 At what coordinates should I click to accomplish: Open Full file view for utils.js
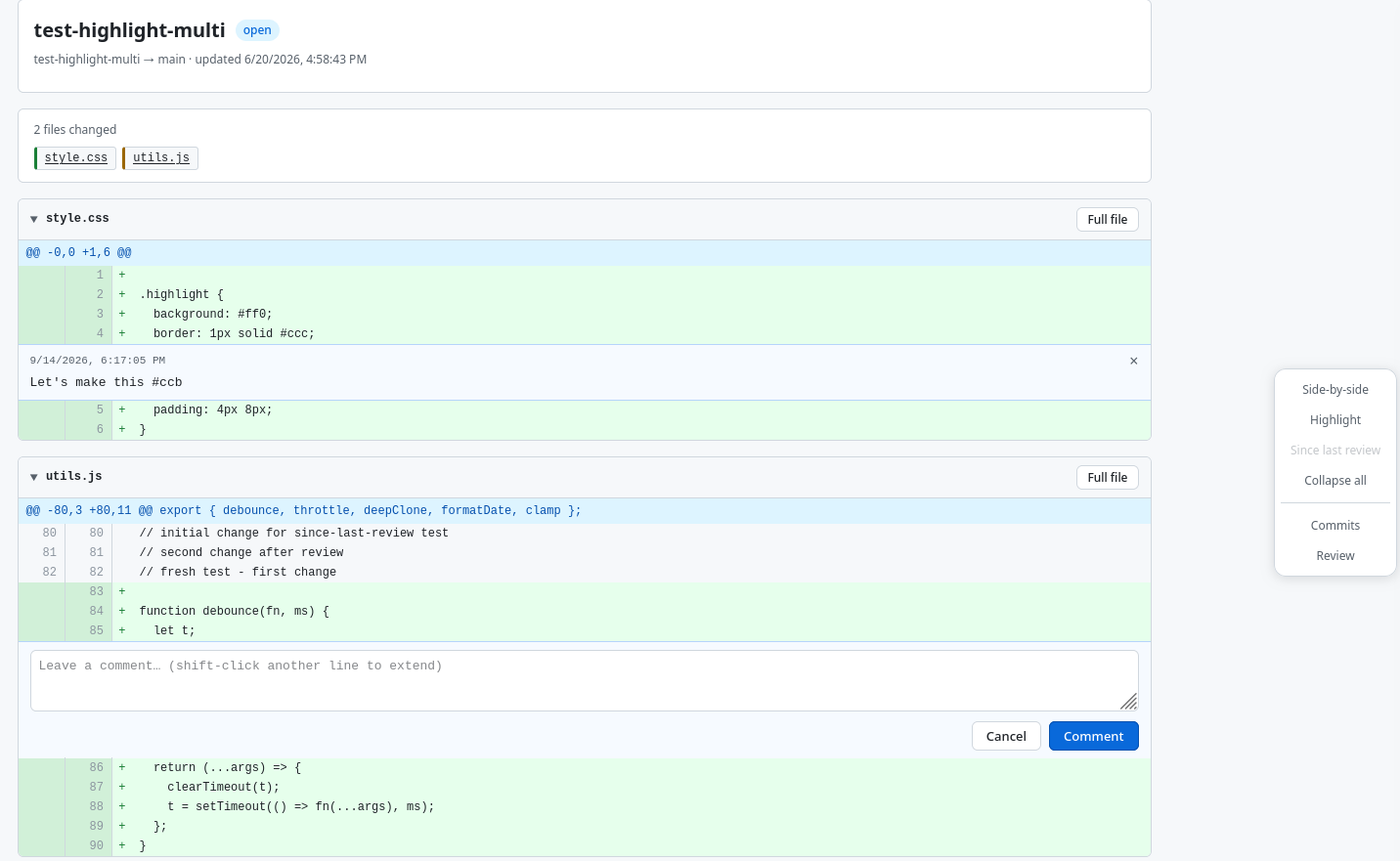pyautogui.click(x=1108, y=478)
